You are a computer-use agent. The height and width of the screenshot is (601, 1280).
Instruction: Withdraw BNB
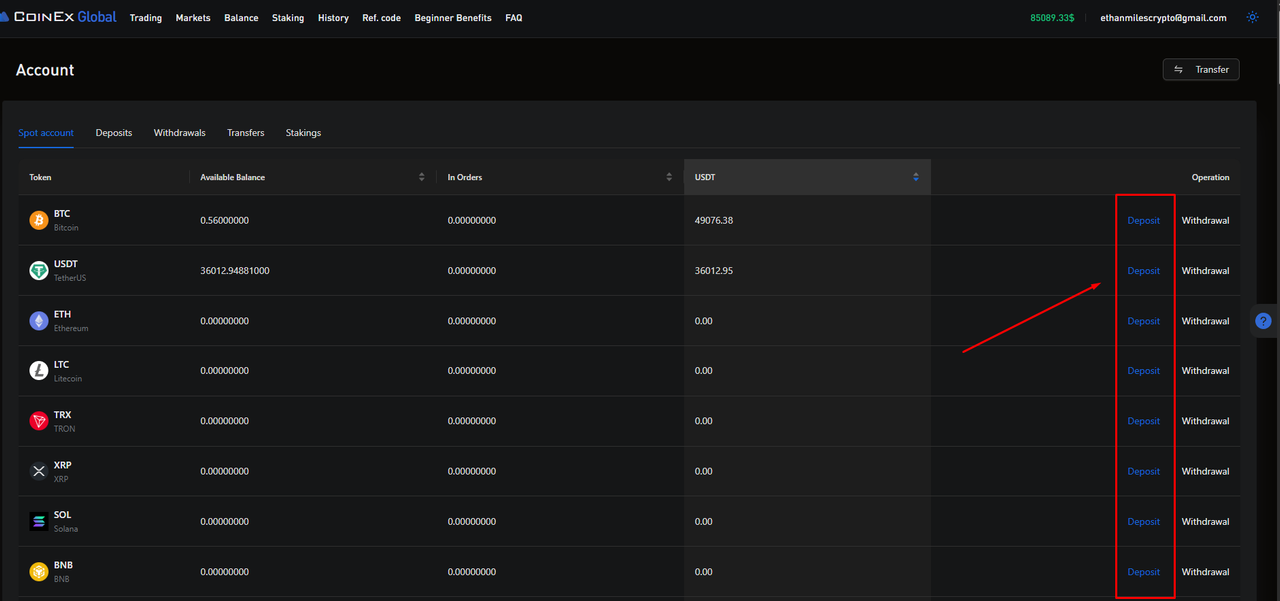click(1205, 572)
